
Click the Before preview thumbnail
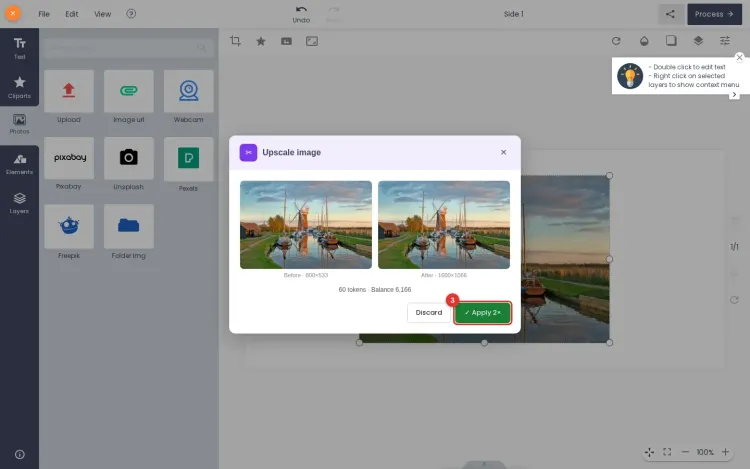coord(306,225)
